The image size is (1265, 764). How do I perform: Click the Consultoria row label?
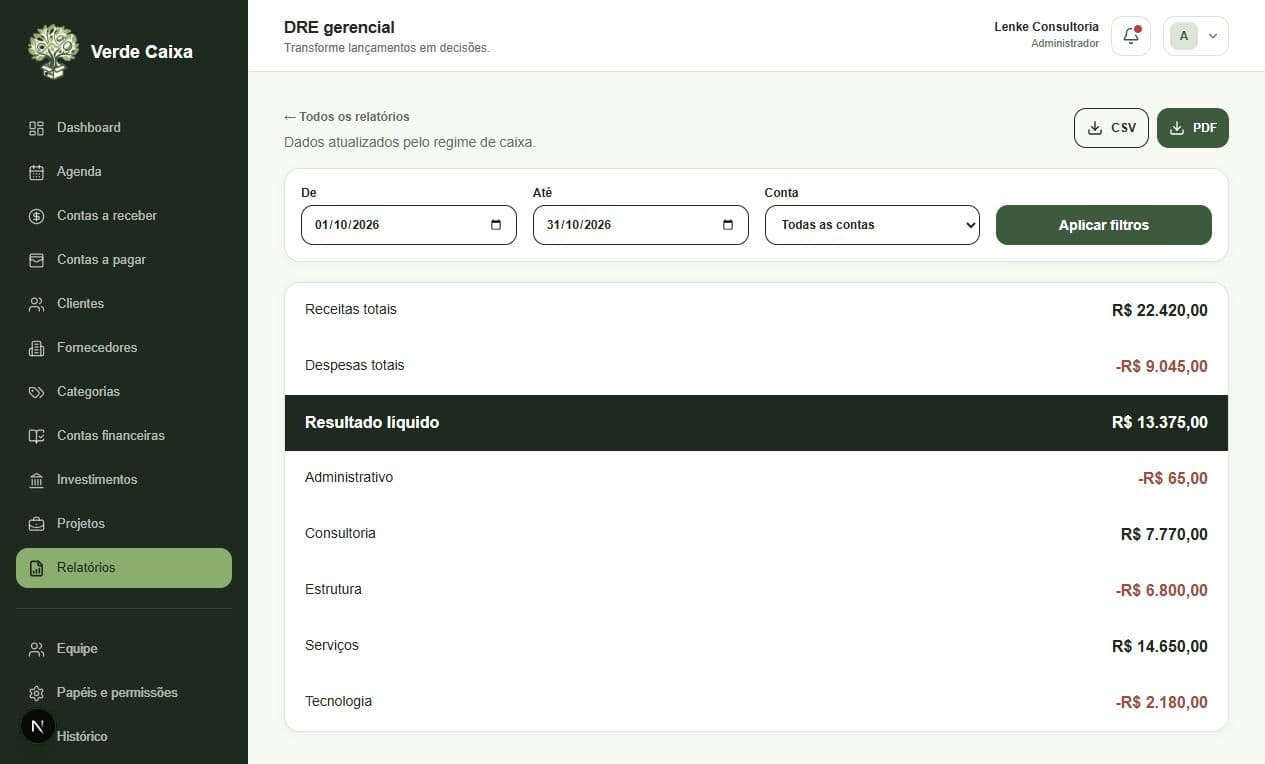341,534
